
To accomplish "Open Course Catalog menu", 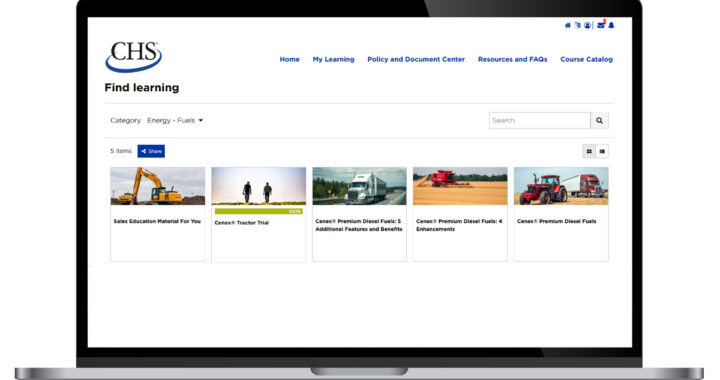I will [586, 59].
